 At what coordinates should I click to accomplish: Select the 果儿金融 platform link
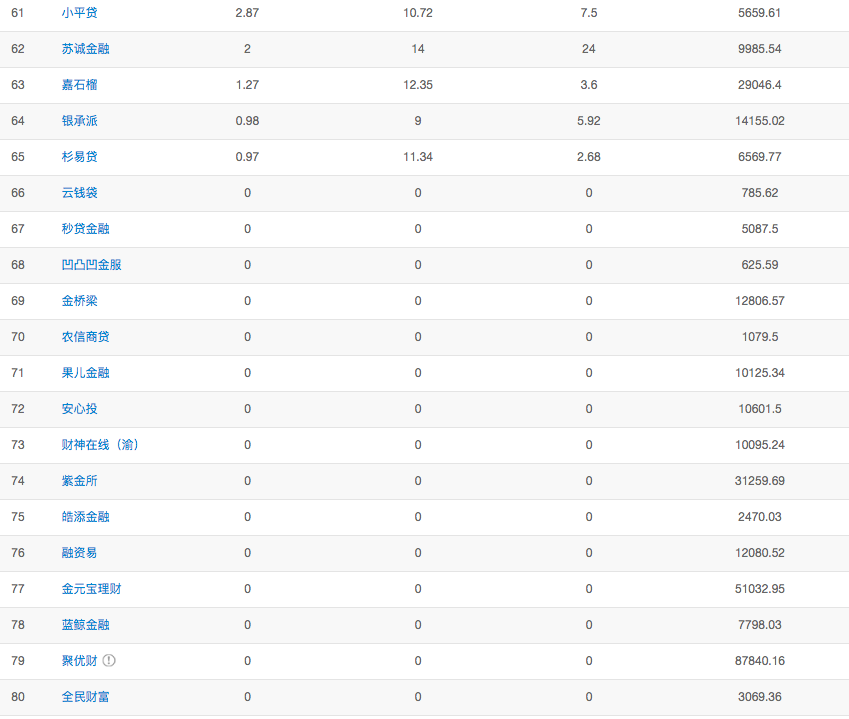(86, 373)
